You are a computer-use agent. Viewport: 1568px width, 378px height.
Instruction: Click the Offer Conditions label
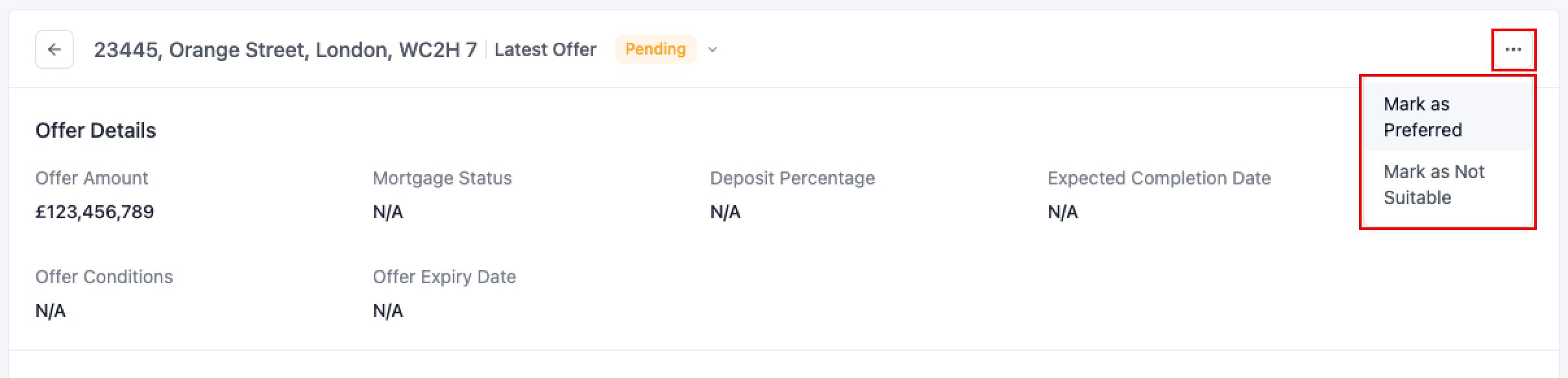pos(104,277)
